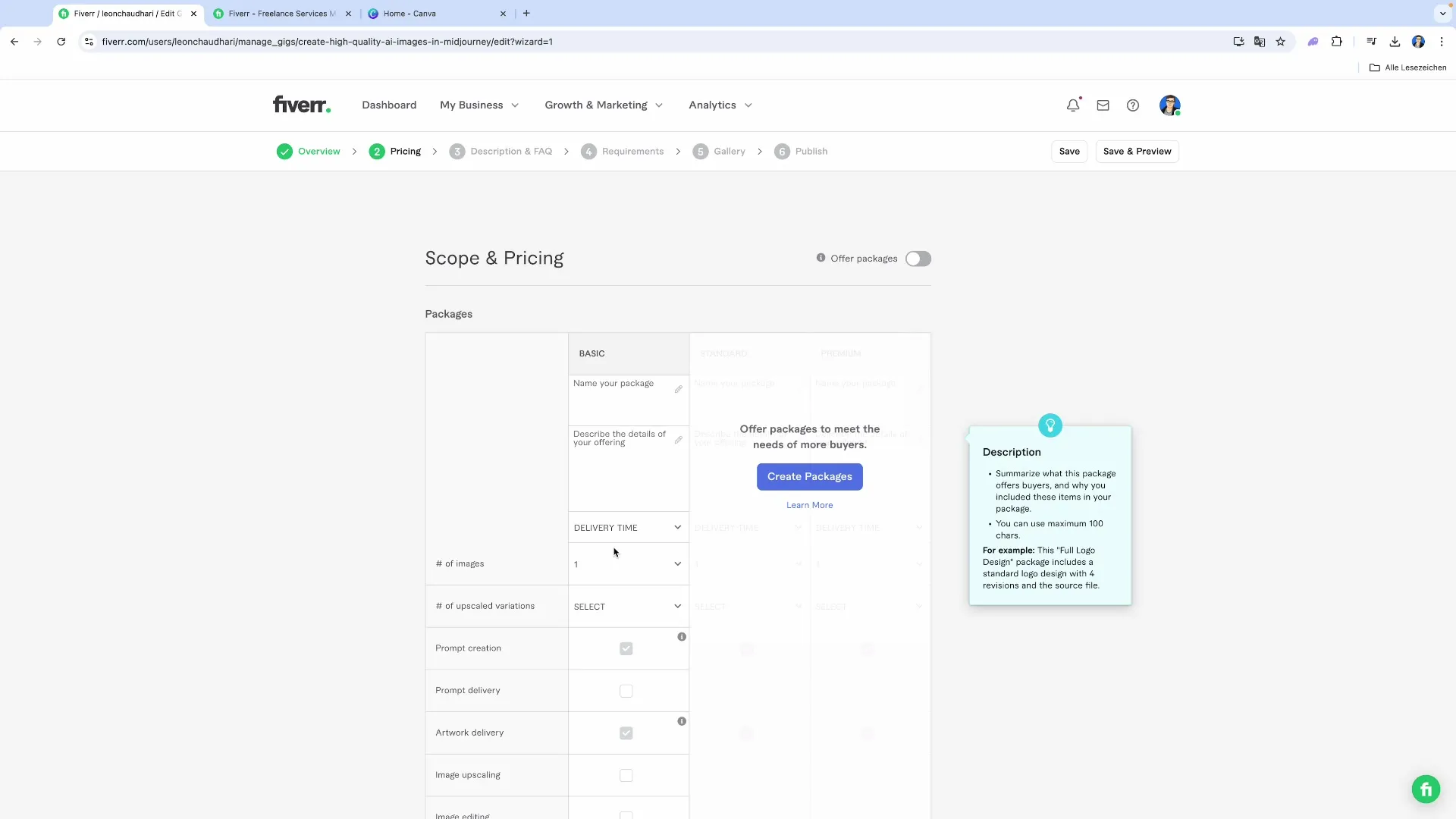Click the Create Packages button
The image size is (1456, 819).
pos(809,476)
